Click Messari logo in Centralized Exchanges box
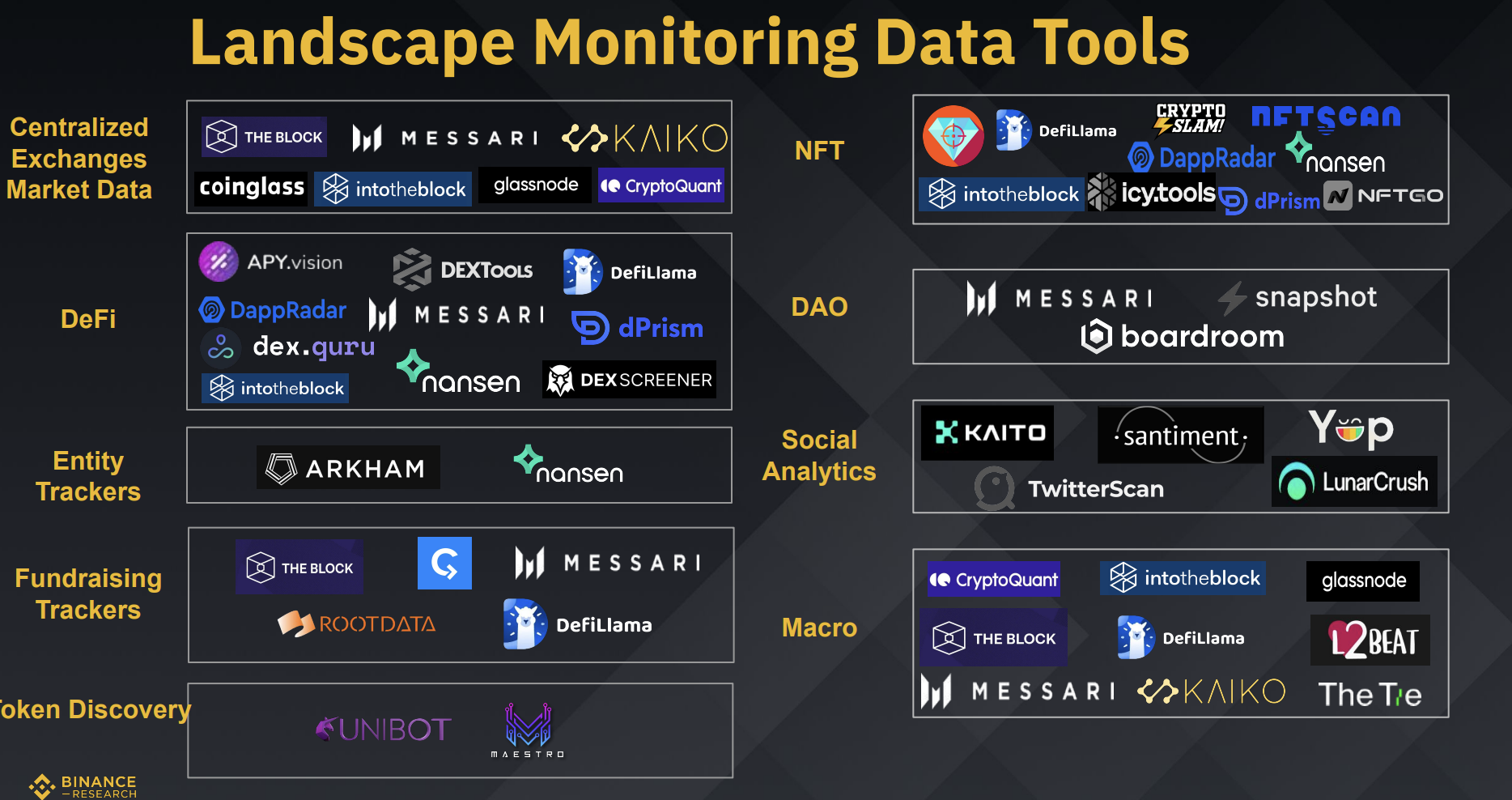1512x800 pixels. coord(445,138)
